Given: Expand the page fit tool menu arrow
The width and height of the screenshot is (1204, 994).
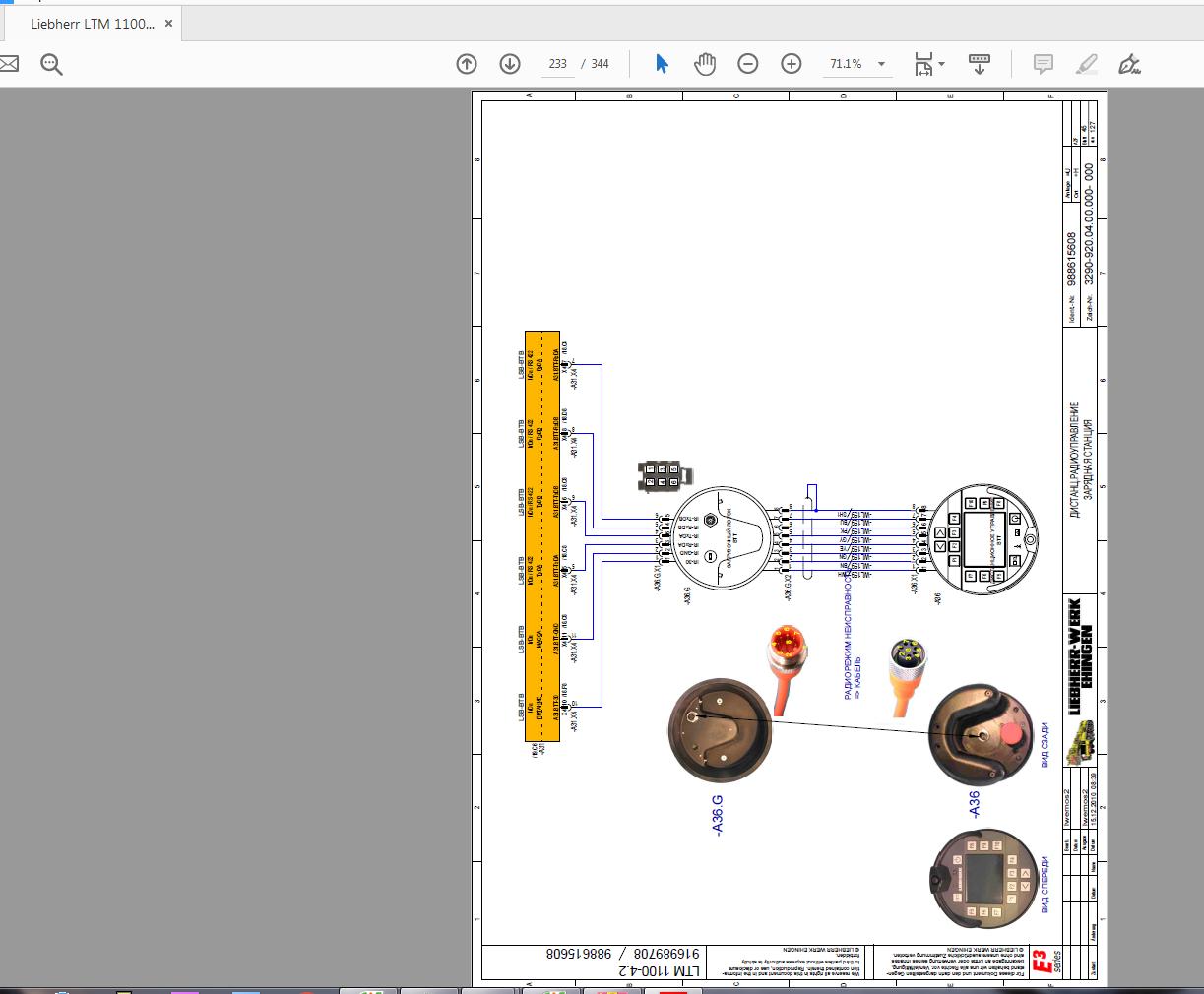Looking at the screenshot, I should (941, 63).
